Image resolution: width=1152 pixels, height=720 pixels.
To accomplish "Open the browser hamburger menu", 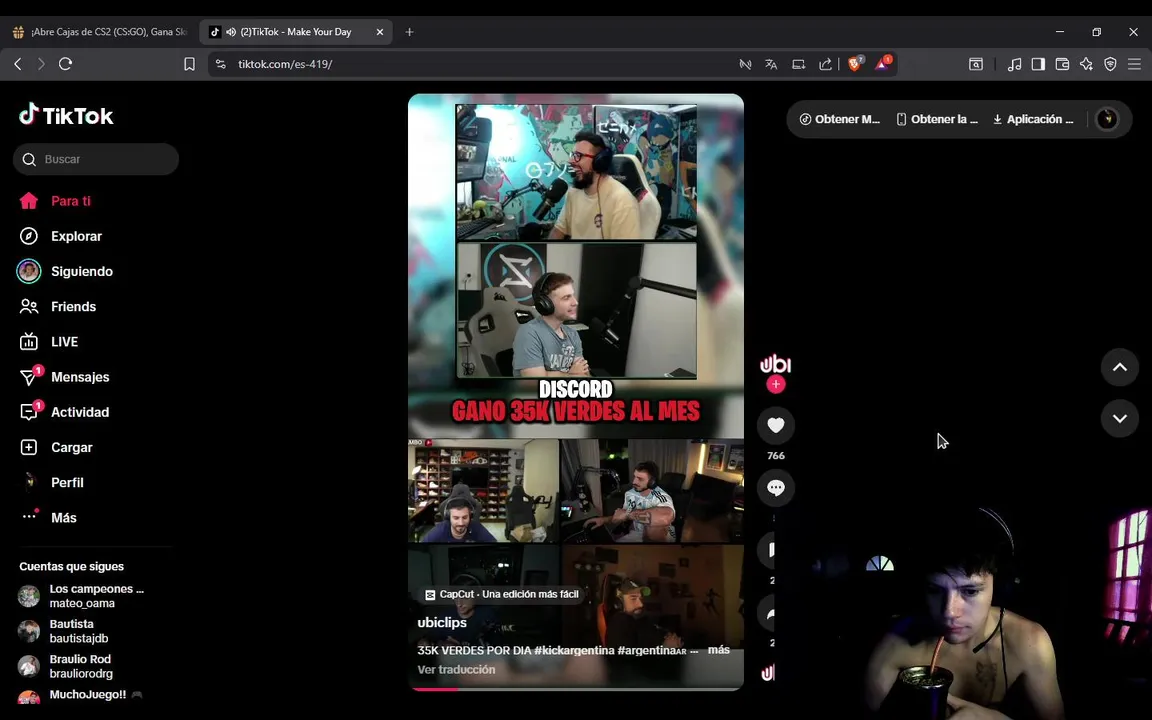I will click(x=1134, y=64).
